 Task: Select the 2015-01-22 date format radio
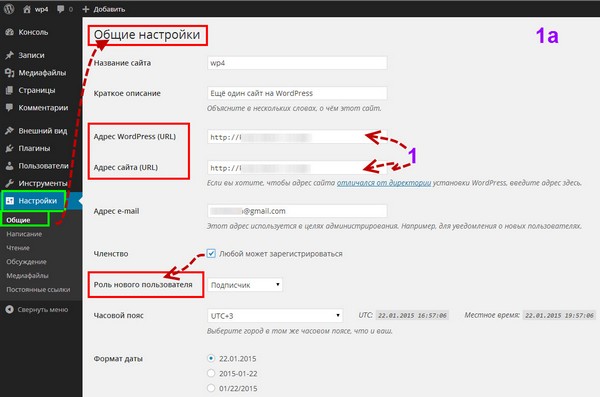tap(211, 373)
